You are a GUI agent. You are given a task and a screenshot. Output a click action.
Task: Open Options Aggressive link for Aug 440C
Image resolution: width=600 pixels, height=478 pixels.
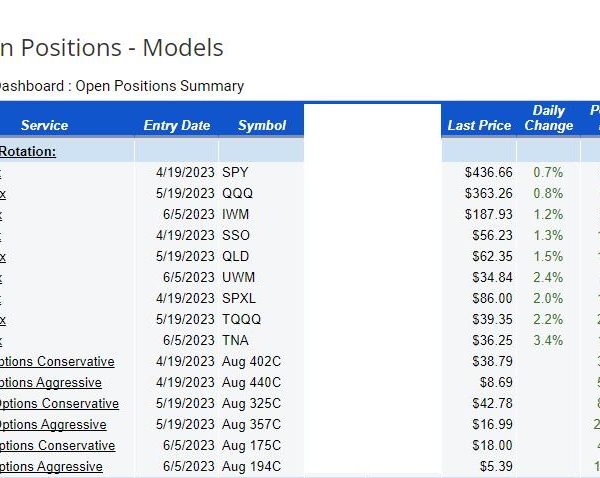pos(51,383)
